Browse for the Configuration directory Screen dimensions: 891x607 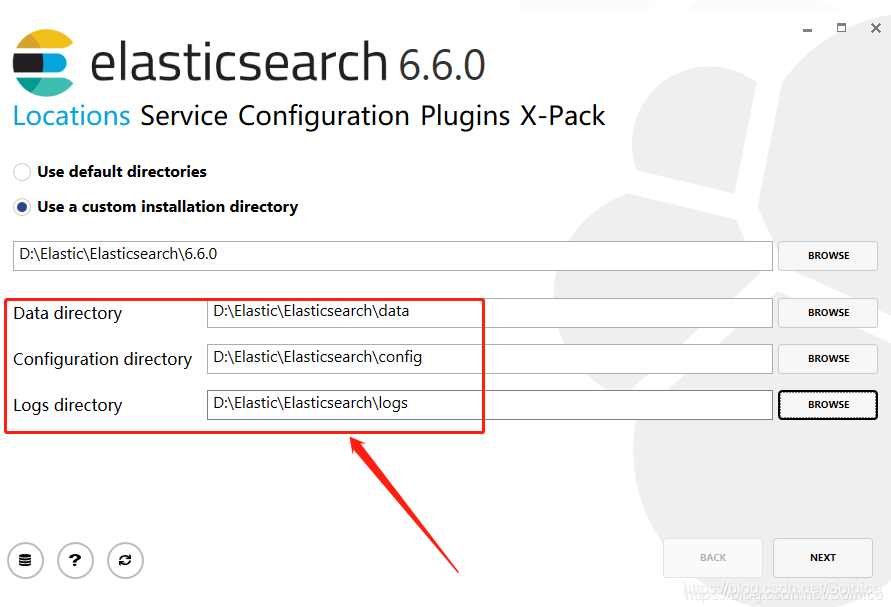click(x=828, y=359)
